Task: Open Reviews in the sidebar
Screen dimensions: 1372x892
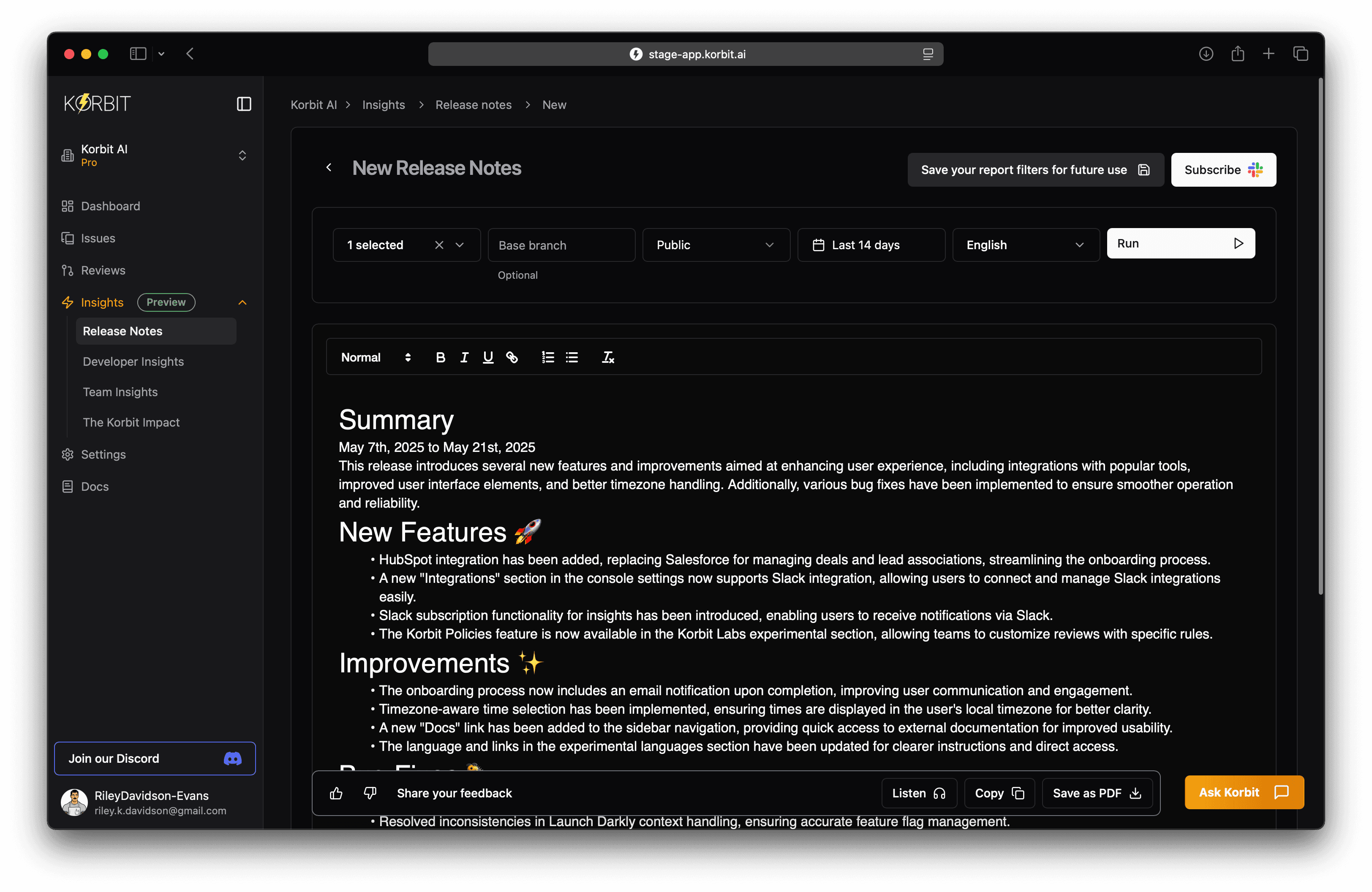Action: [103, 270]
